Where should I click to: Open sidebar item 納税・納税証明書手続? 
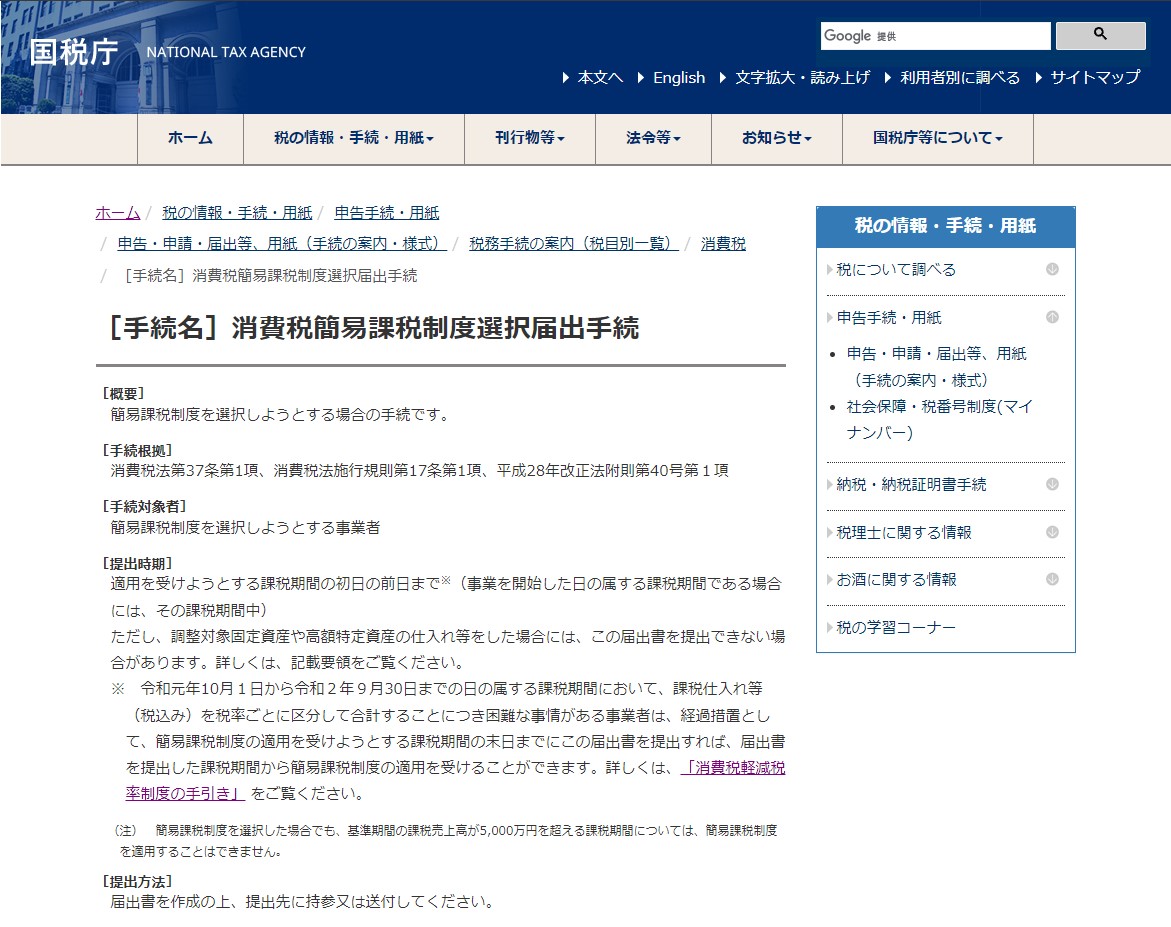click(x=911, y=485)
